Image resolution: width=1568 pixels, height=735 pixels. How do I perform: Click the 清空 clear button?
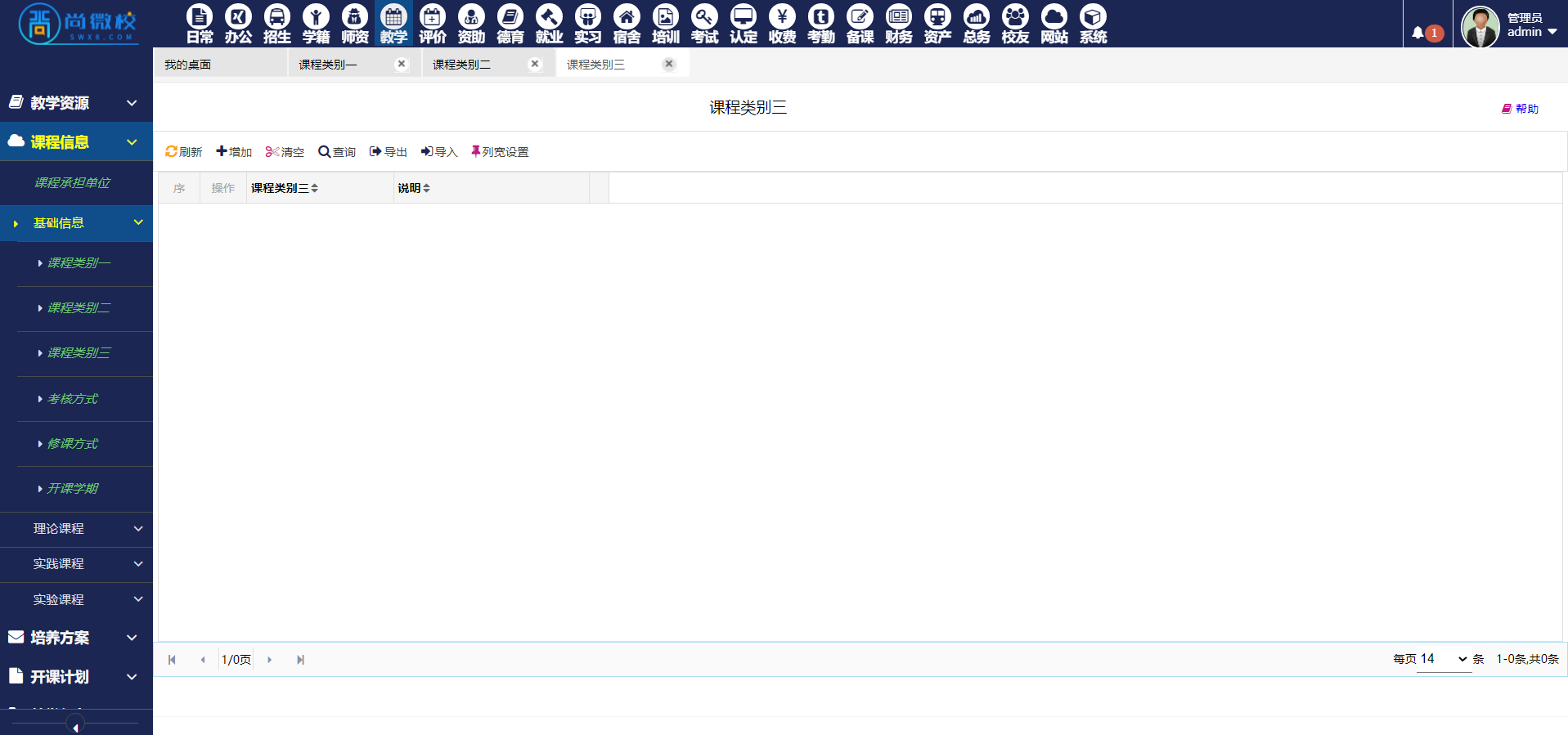(x=285, y=152)
